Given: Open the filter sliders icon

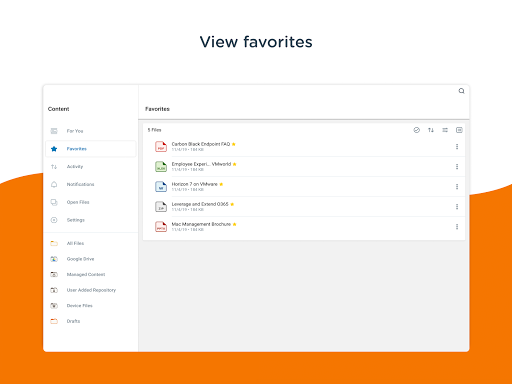Looking at the screenshot, I should (x=445, y=130).
